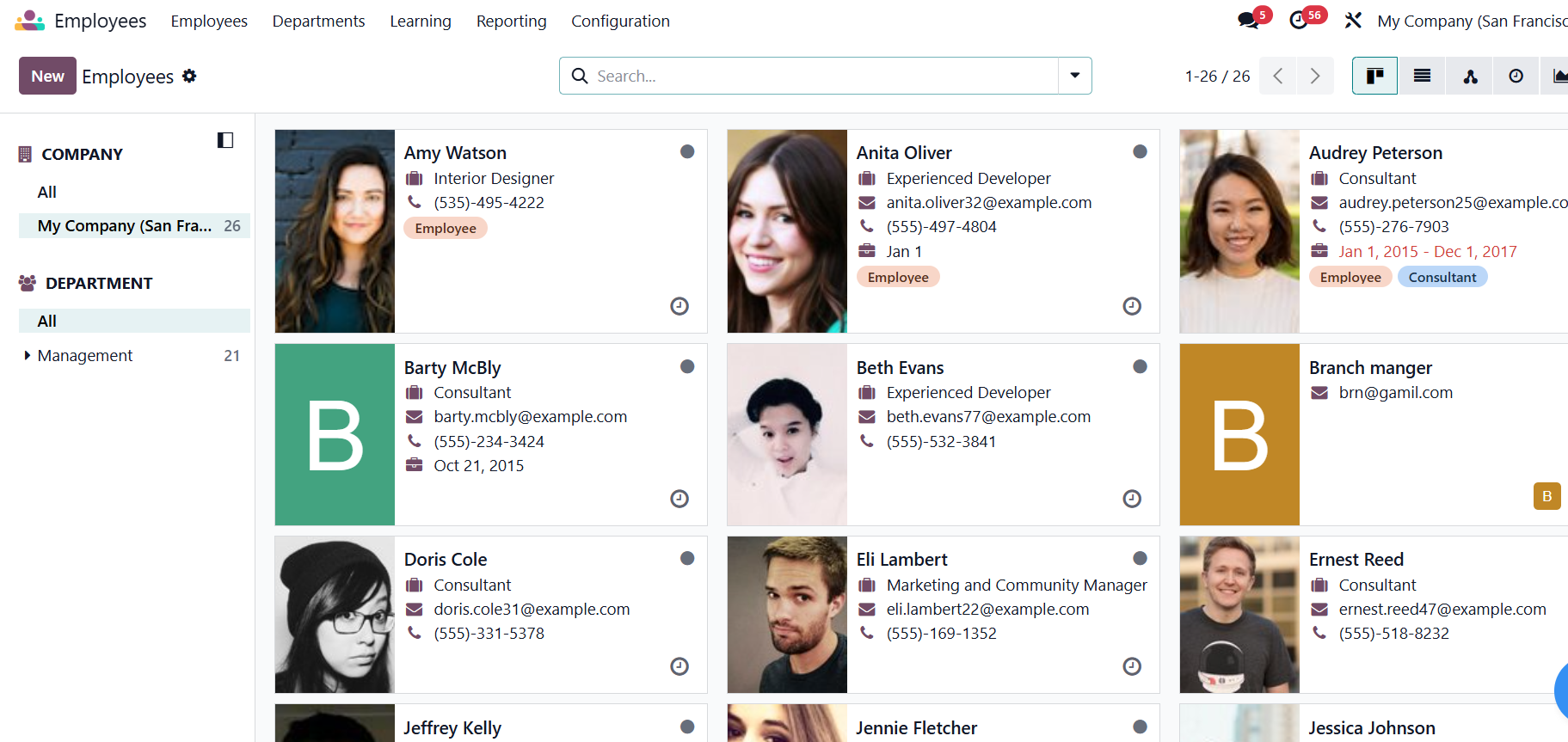Click the New employee button
Image resolution: width=1568 pixels, height=742 pixels.
click(47, 76)
